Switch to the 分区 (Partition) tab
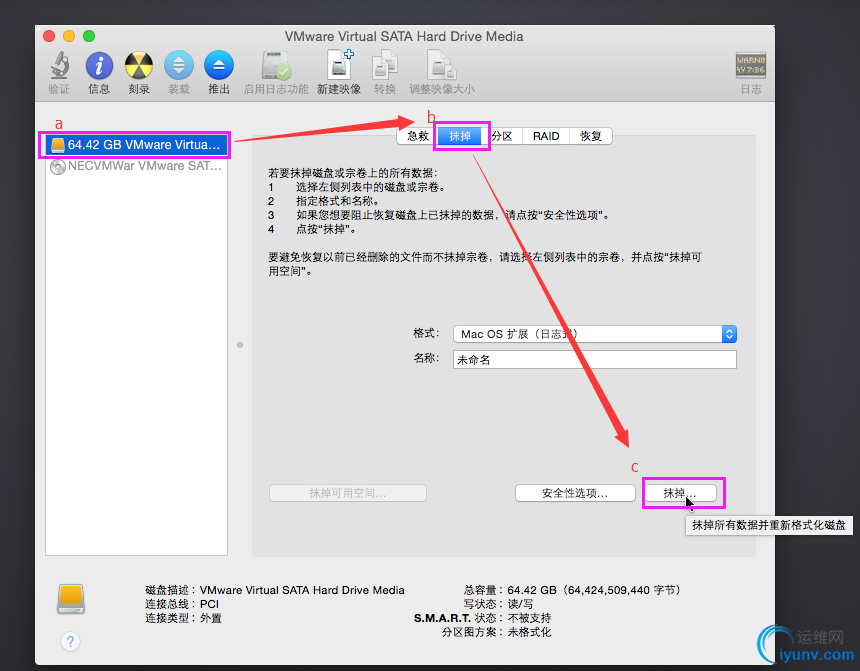 (502, 136)
